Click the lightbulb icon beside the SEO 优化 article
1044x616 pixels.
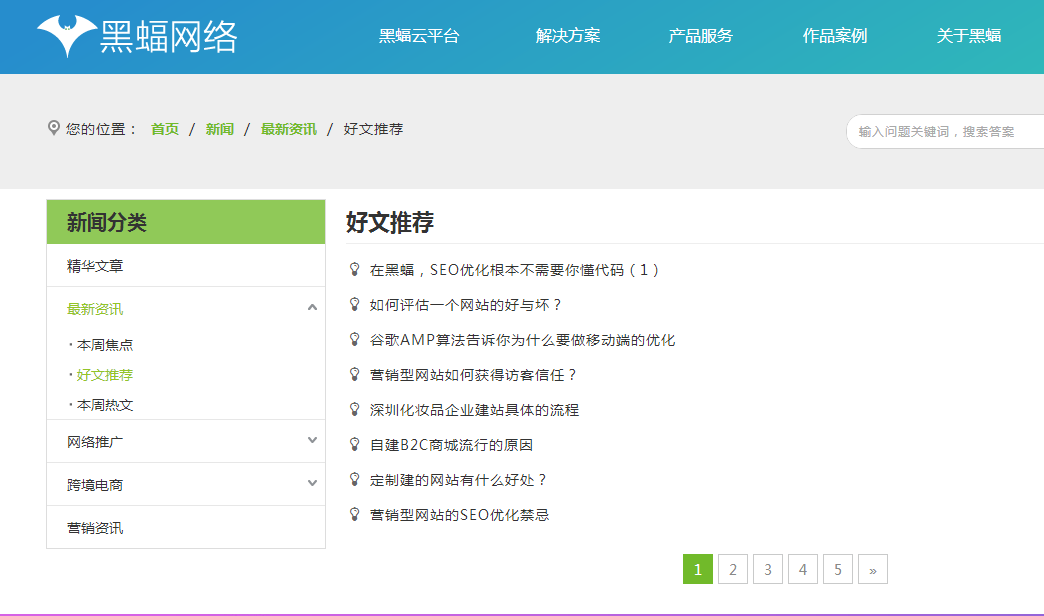point(352,269)
